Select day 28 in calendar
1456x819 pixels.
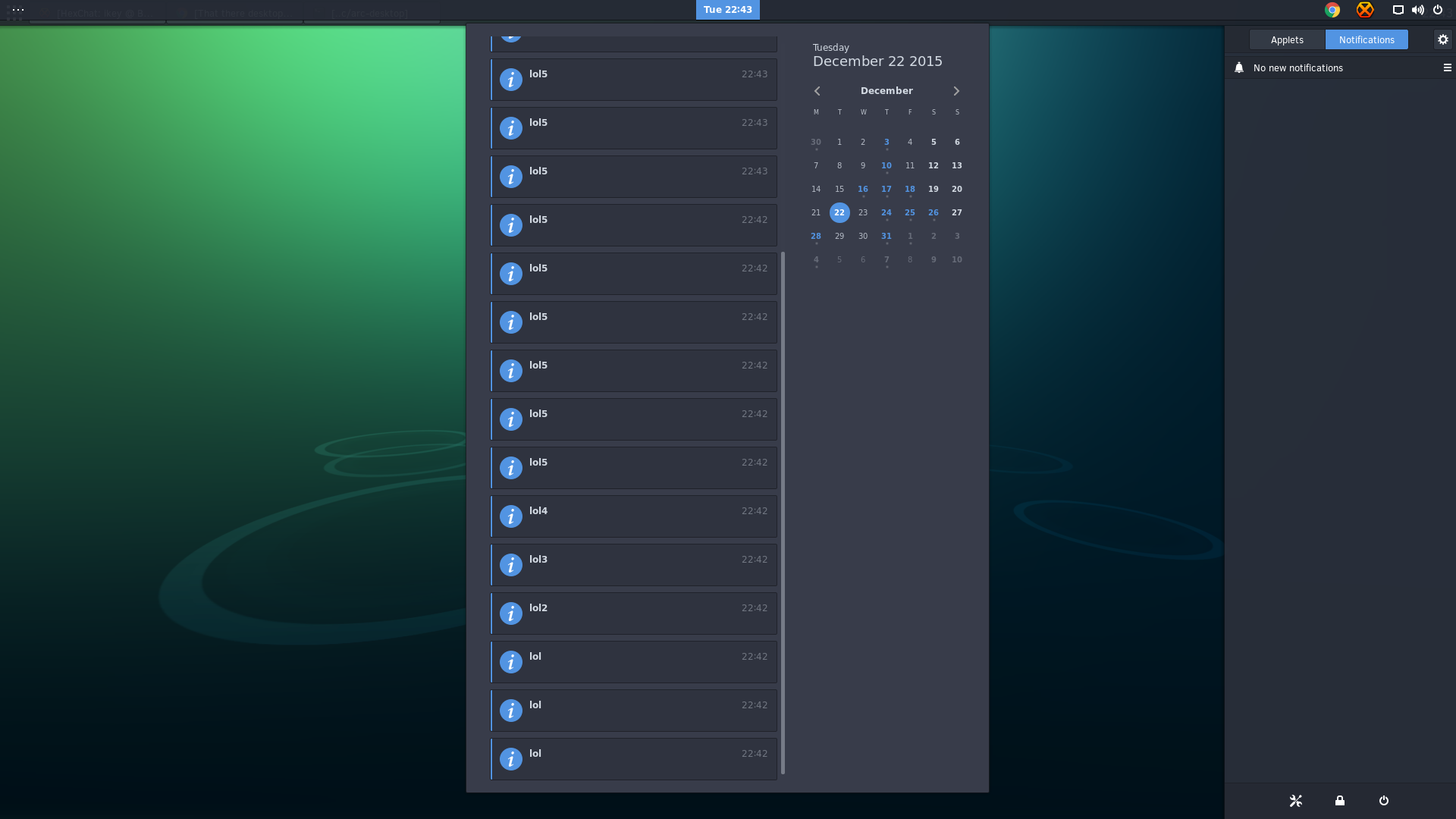pos(816,236)
